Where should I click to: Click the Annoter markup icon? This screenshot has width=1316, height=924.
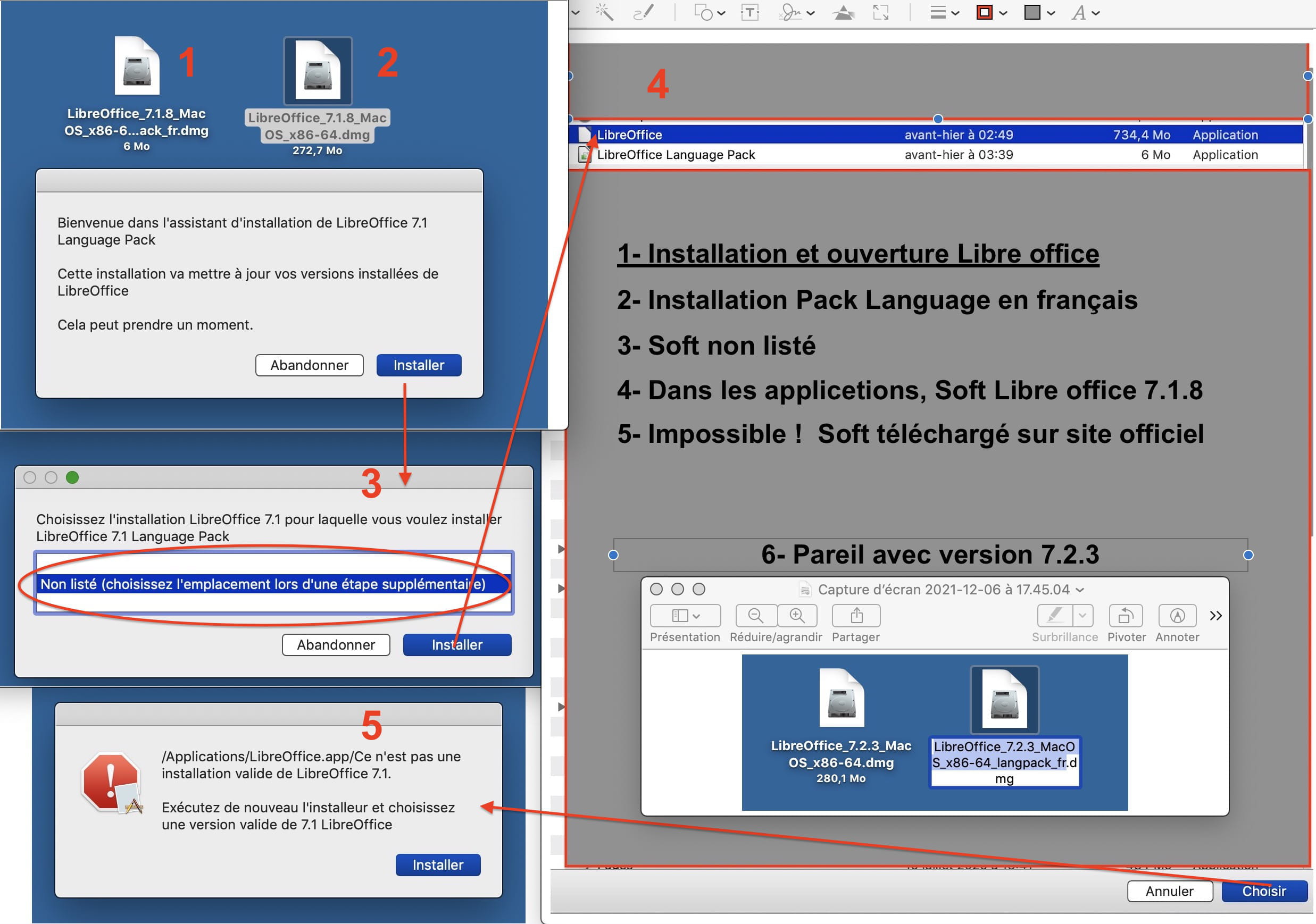click(x=1177, y=616)
